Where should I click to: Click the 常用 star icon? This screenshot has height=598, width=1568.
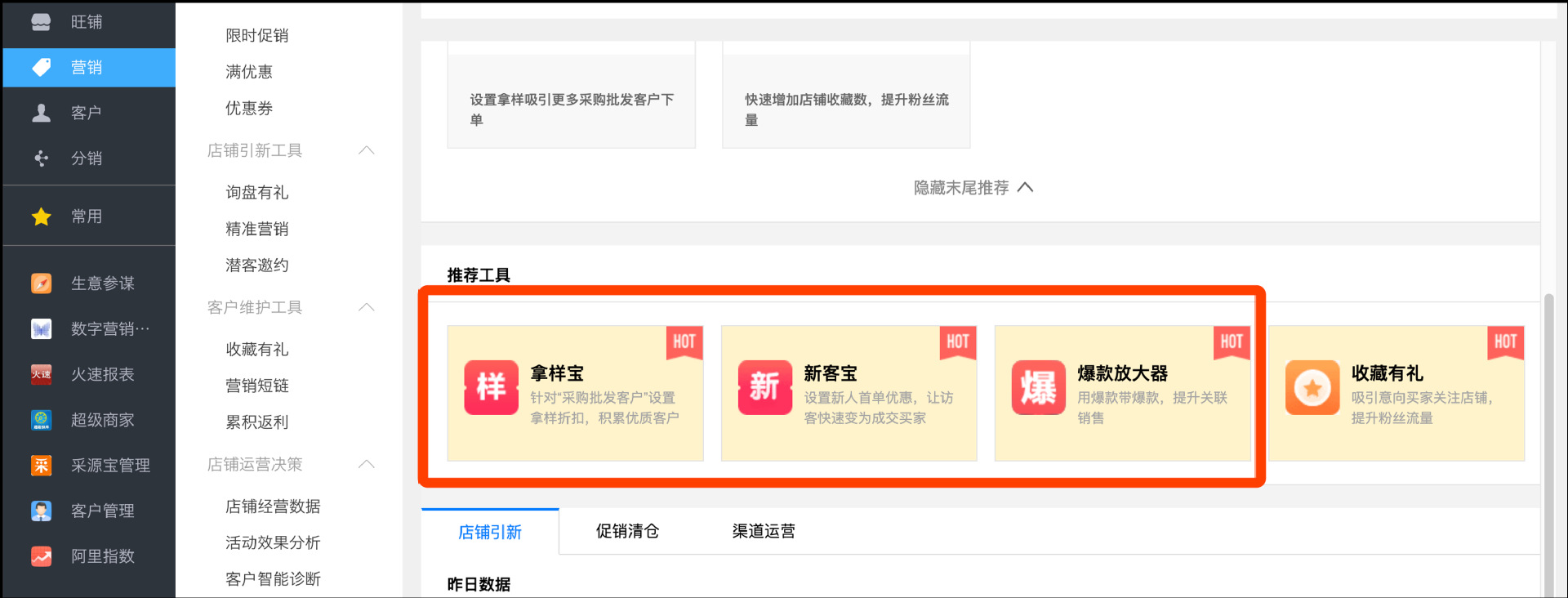pyautogui.click(x=41, y=216)
